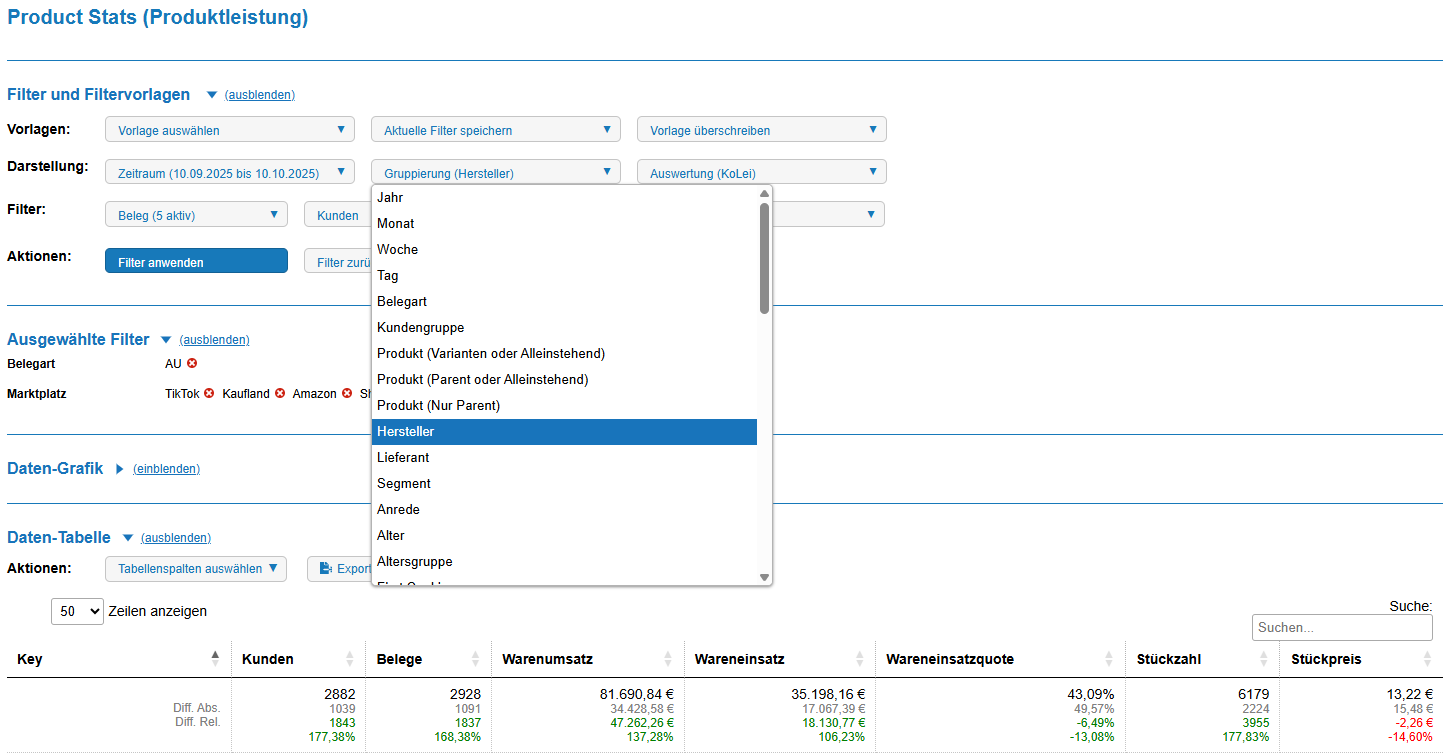Pick Monat grouping option
This screenshot has height=753, width=1446.
(x=396, y=223)
